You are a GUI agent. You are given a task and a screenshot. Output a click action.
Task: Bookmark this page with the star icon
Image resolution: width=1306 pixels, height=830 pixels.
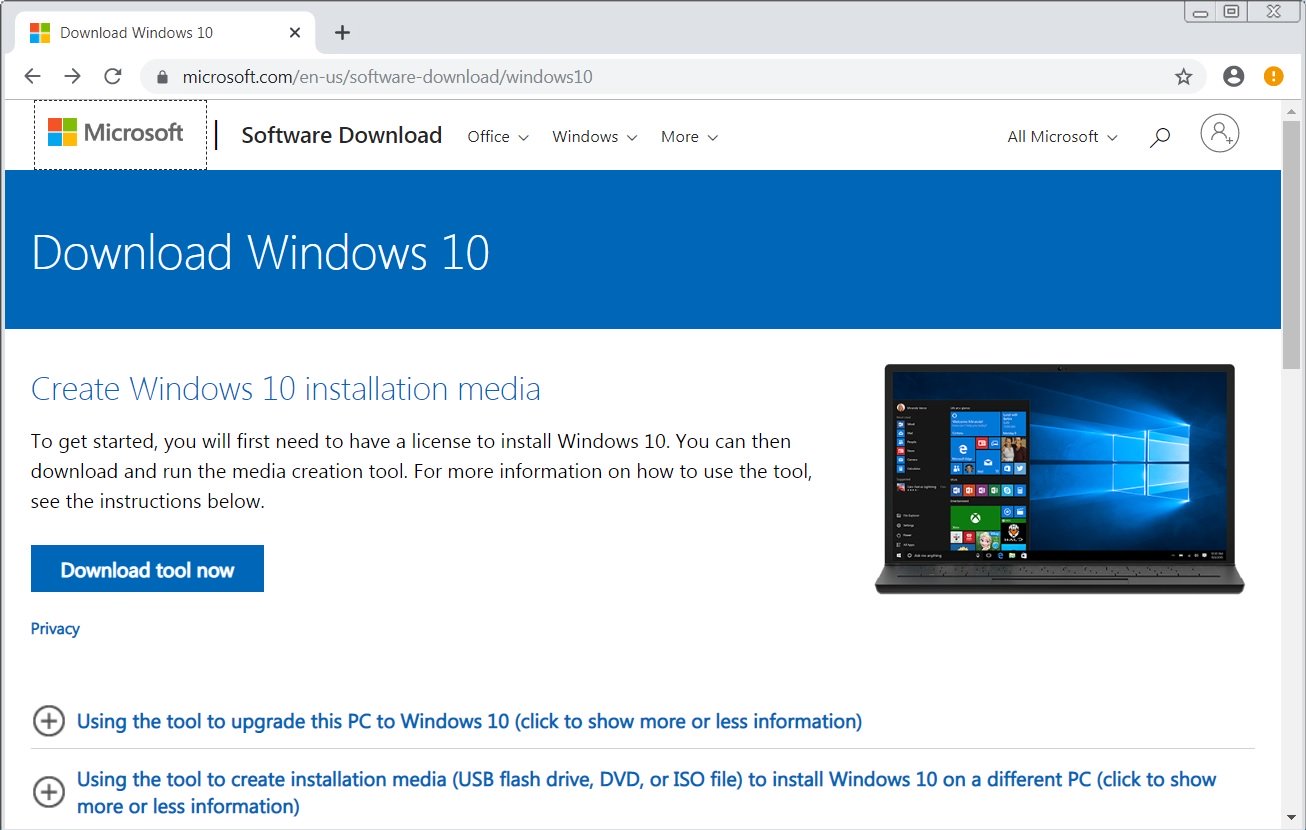click(1184, 77)
